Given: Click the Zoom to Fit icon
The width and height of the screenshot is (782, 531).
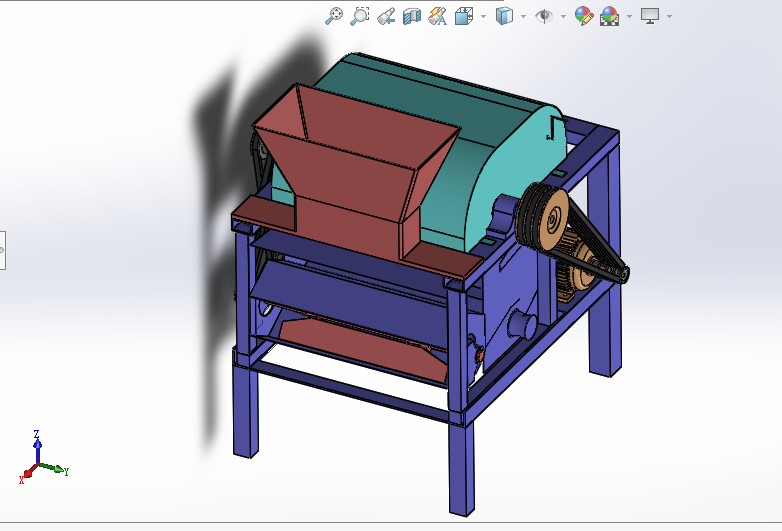Looking at the screenshot, I should pos(334,16).
